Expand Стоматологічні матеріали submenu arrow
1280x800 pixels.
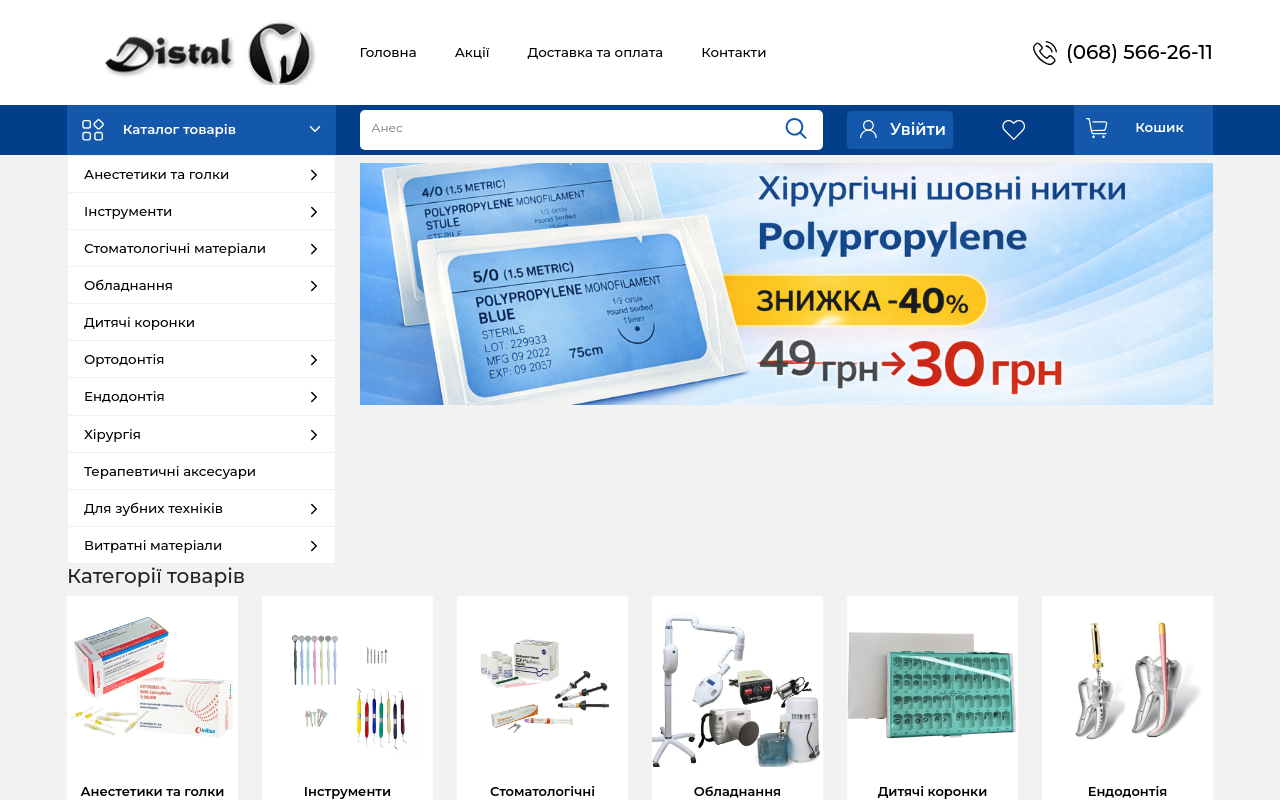click(x=314, y=249)
